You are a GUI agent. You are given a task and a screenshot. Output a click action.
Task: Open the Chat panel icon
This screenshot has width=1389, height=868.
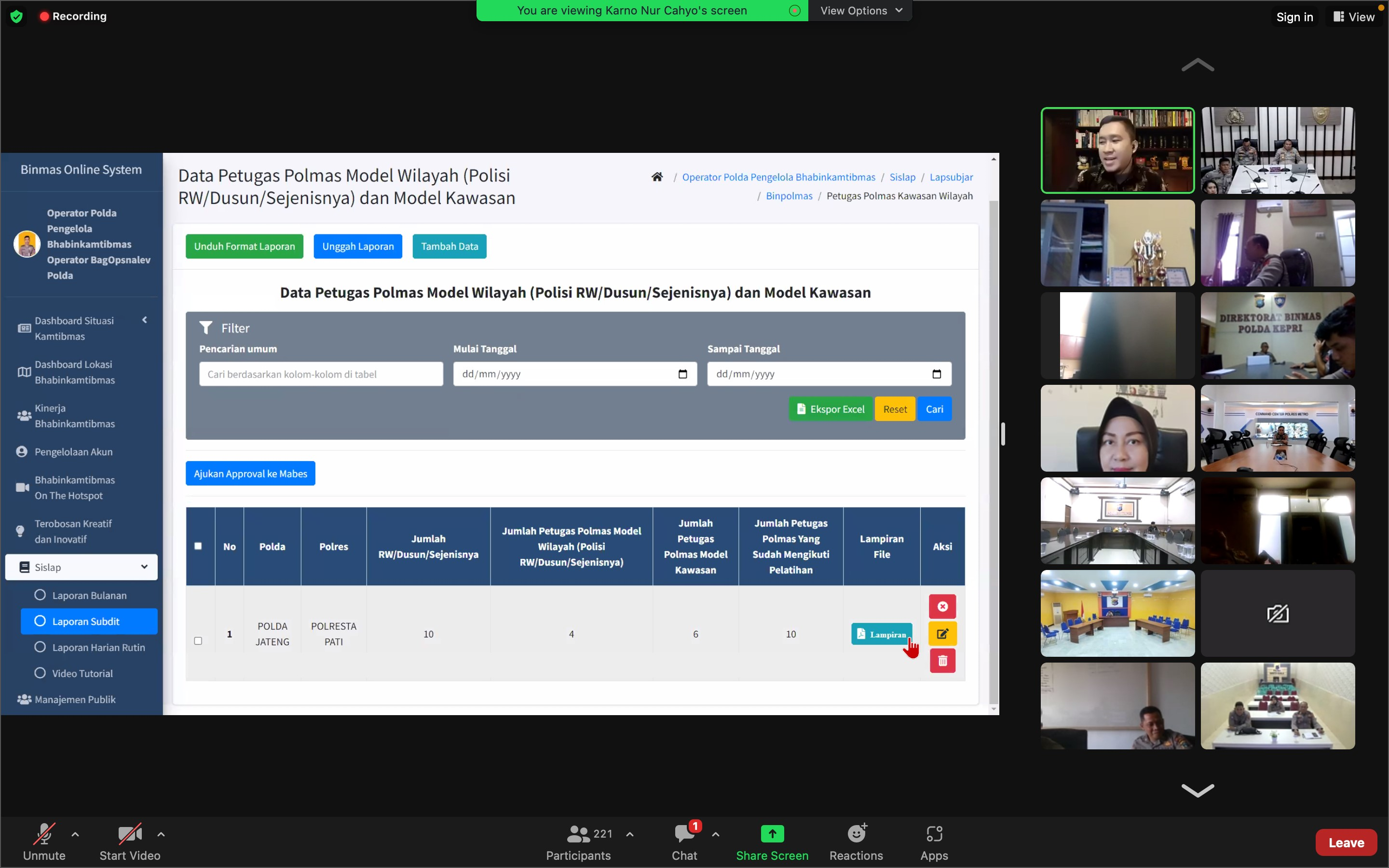point(683,834)
